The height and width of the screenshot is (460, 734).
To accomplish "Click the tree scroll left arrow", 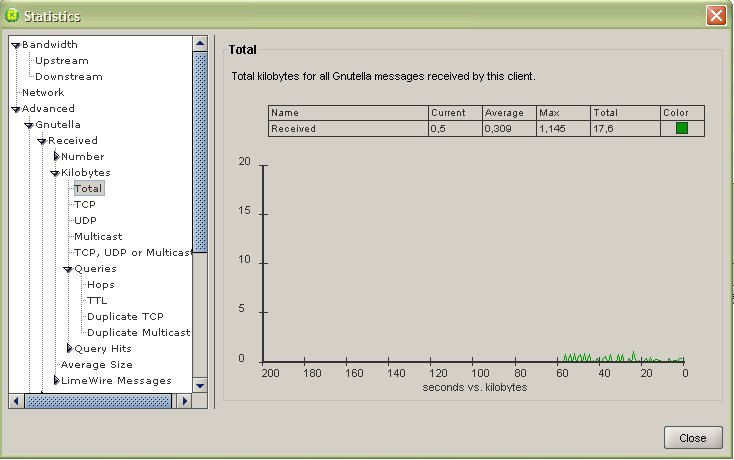I will [x=16, y=401].
